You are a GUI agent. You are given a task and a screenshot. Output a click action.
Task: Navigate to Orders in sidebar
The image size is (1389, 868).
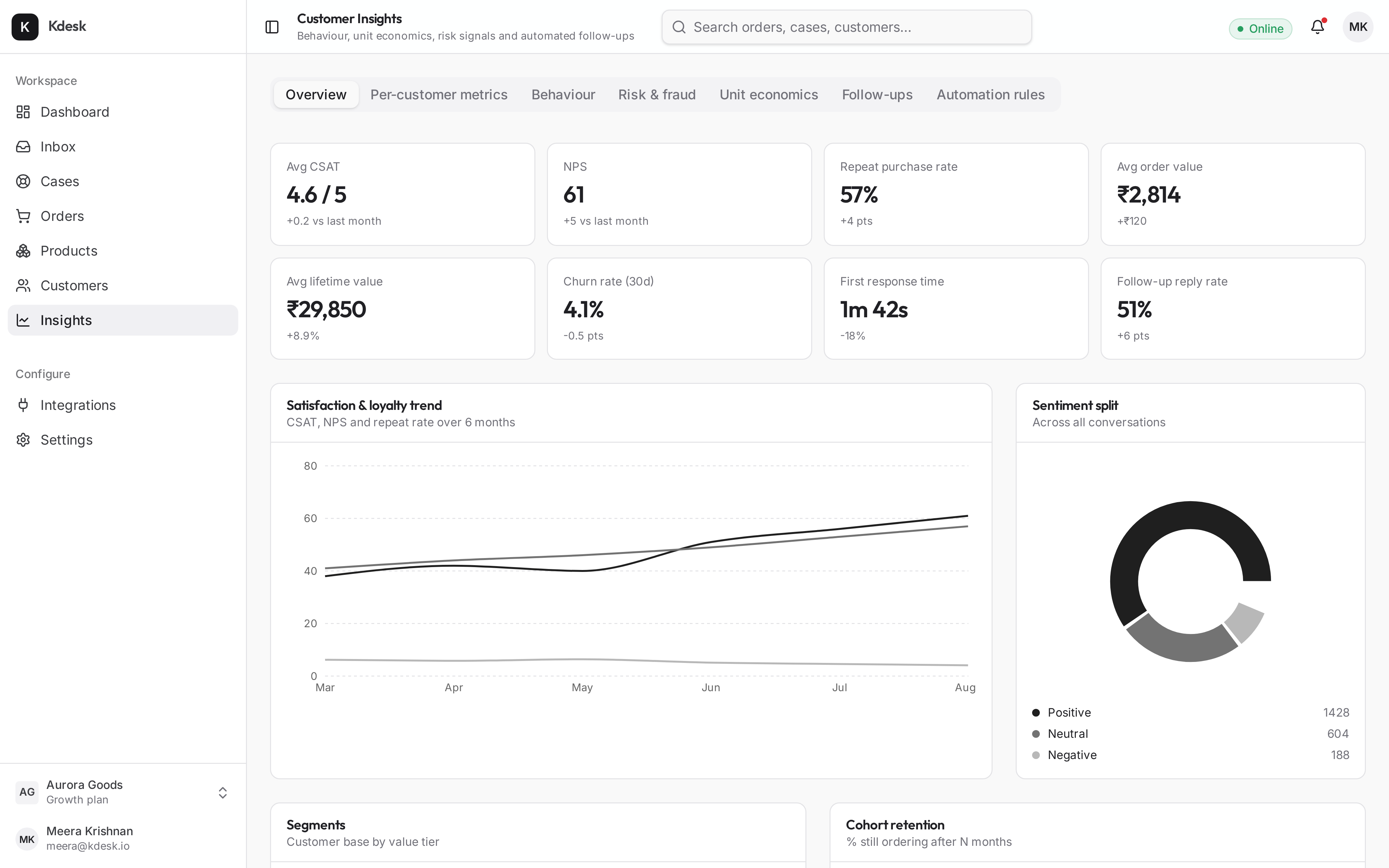pos(123,216)
